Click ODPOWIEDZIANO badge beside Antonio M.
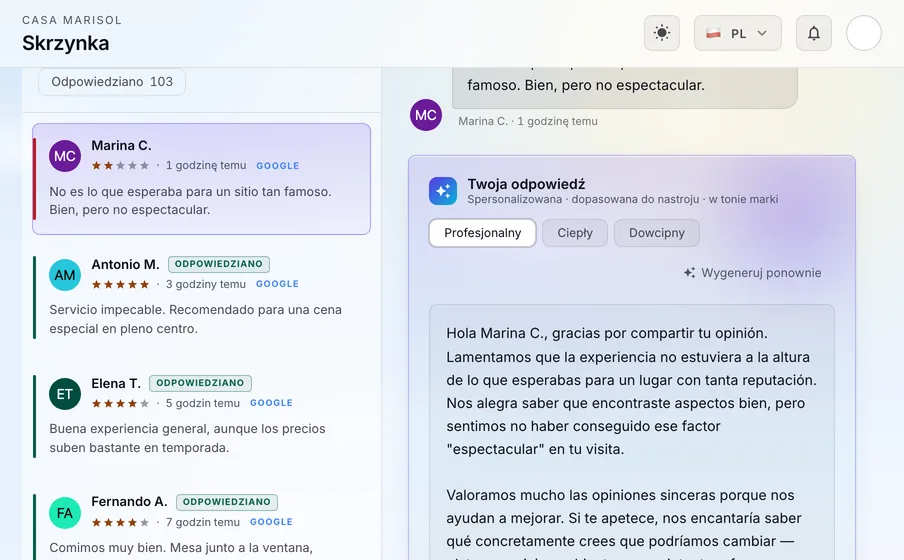The width and height of the screenshot is (904, 560). pos(219,264)
